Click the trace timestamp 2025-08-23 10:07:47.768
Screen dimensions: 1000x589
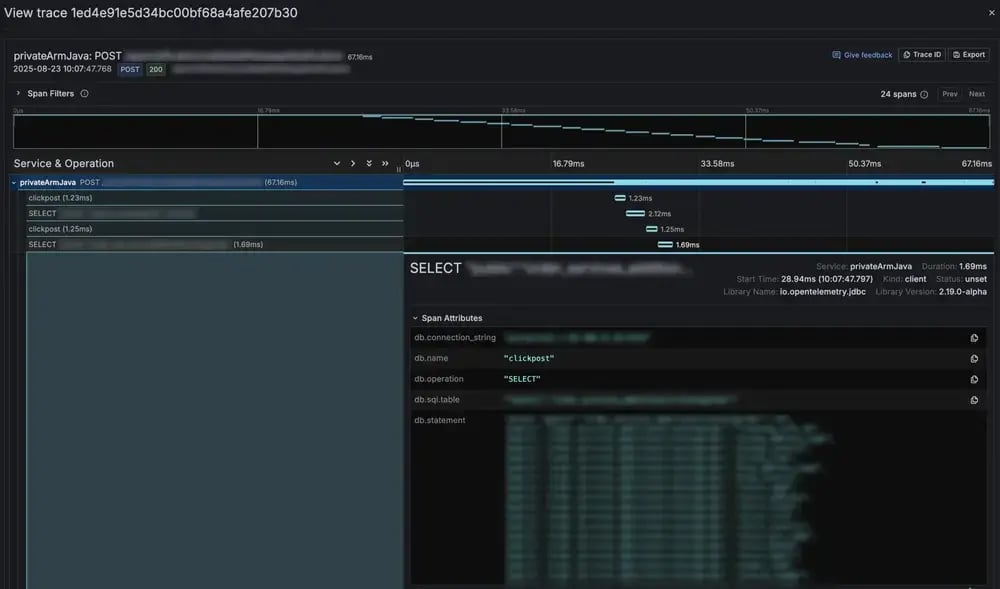click(62, 69)
